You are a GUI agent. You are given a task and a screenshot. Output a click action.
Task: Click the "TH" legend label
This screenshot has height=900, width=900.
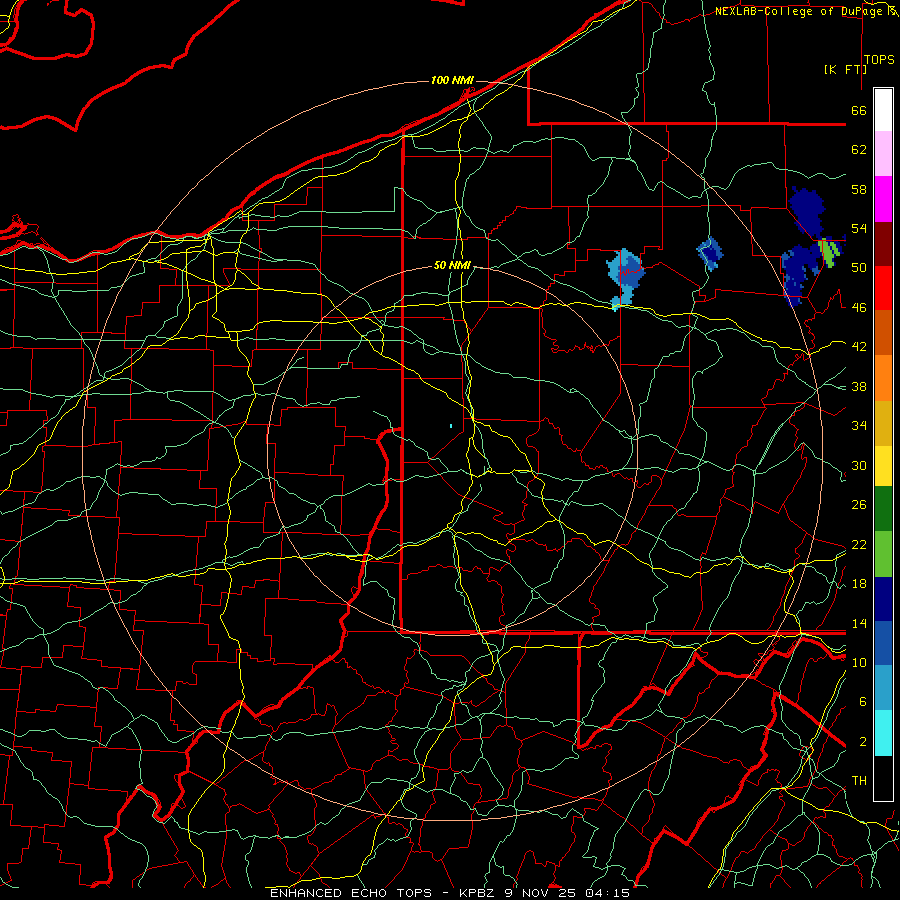pyautogui.click(x=859, y=781)
